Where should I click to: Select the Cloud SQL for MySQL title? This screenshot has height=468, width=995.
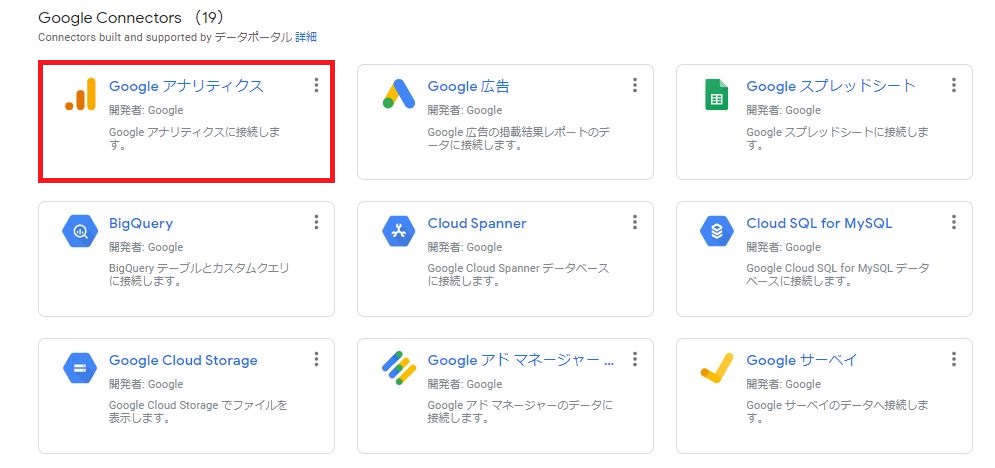(819, 223)
